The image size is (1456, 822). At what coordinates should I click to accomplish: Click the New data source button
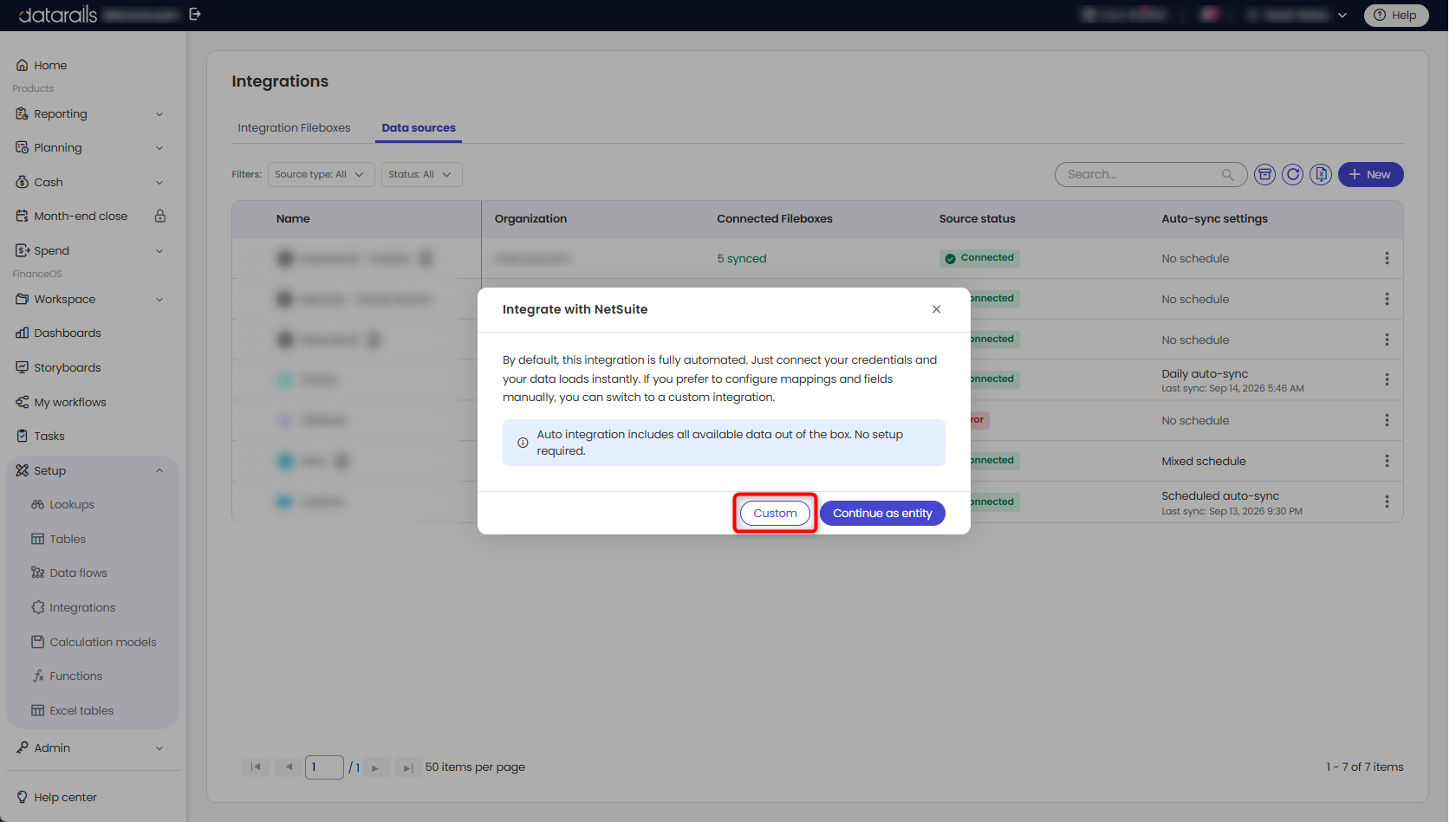click(x=1370, y=174)
